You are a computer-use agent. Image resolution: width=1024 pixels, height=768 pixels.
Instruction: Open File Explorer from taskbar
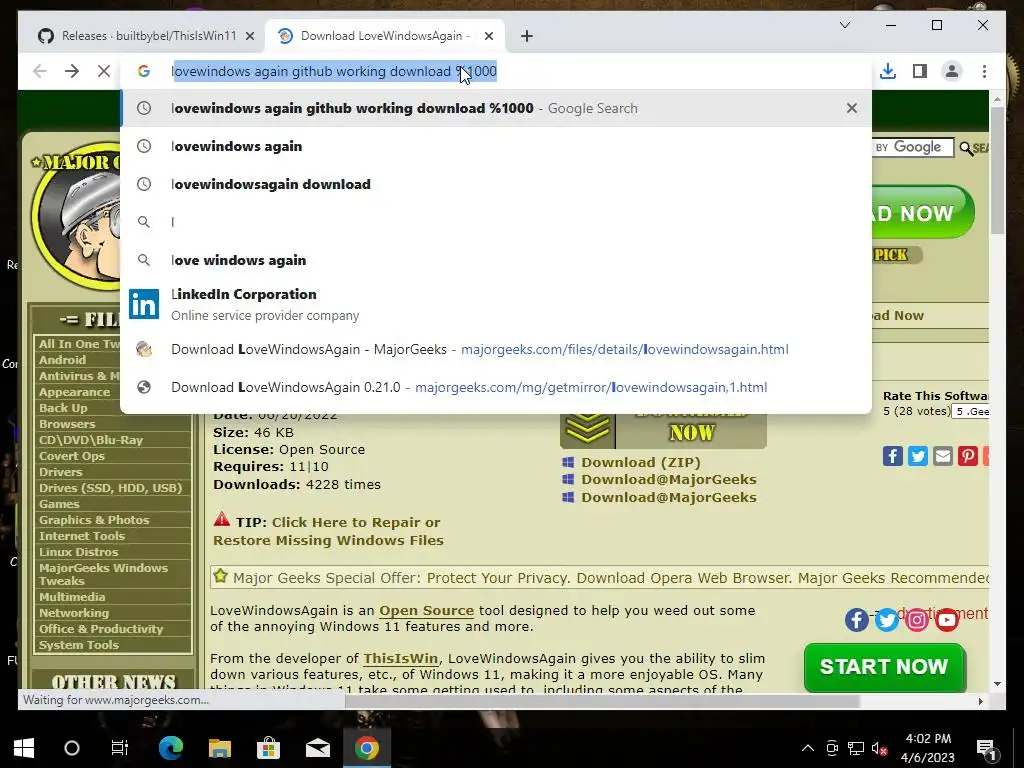pos(220,748)
